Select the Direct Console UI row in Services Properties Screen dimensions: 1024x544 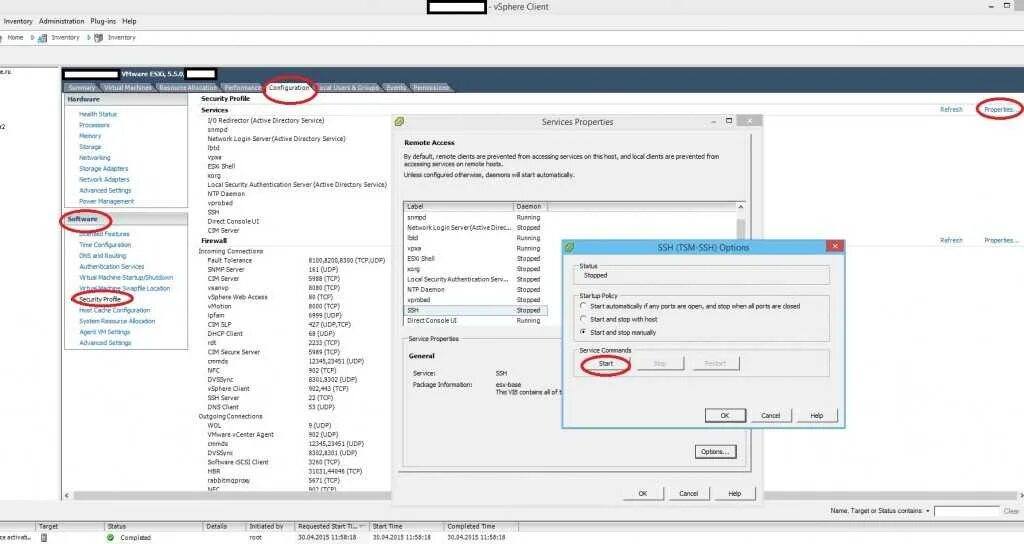(475, 321)
